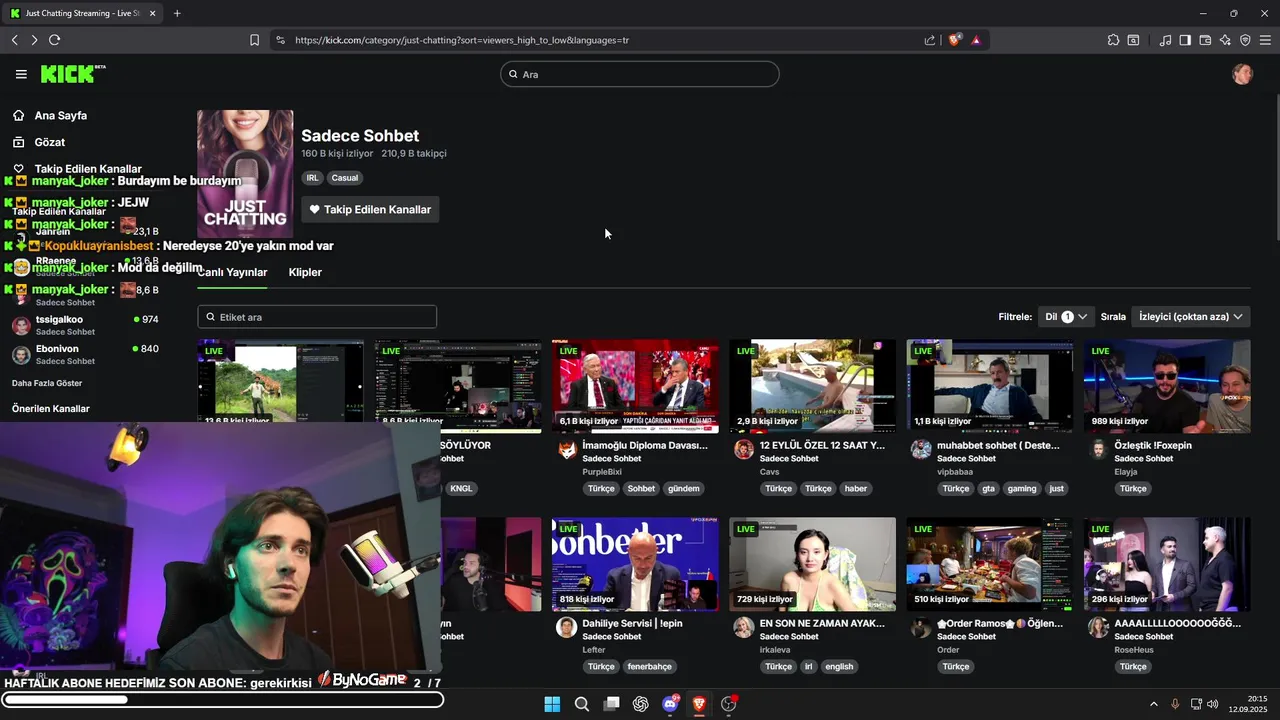Open the Kick hamburger sidebar menu

pyautogui.click(x=21, y=74)
